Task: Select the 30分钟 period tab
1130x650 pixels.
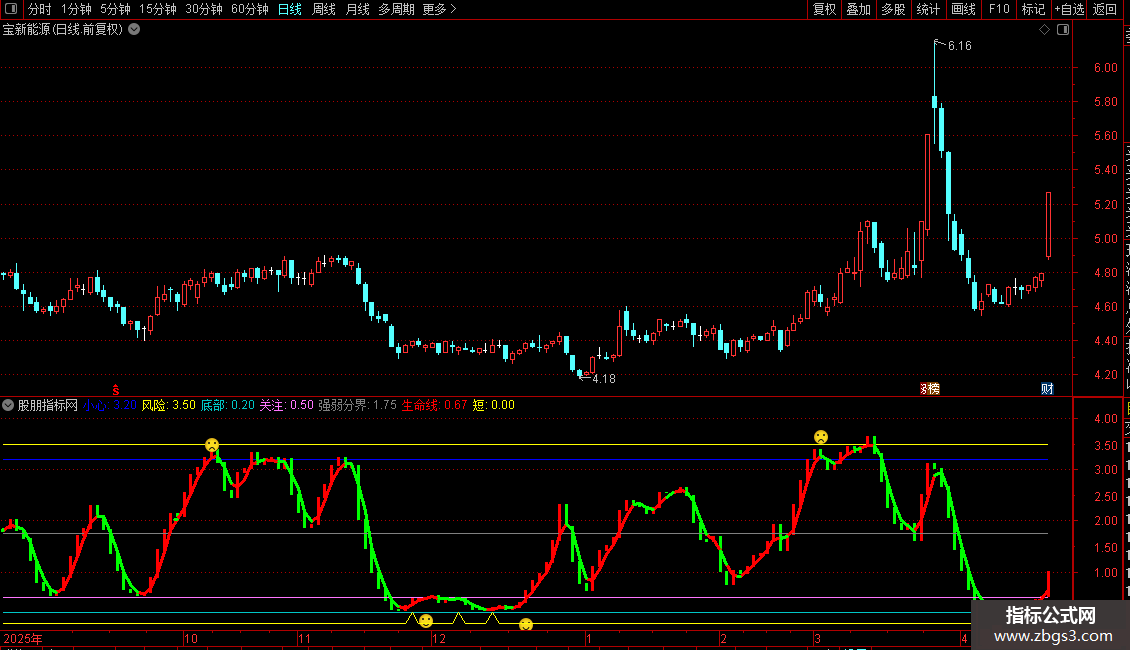Action: (204, 9)
